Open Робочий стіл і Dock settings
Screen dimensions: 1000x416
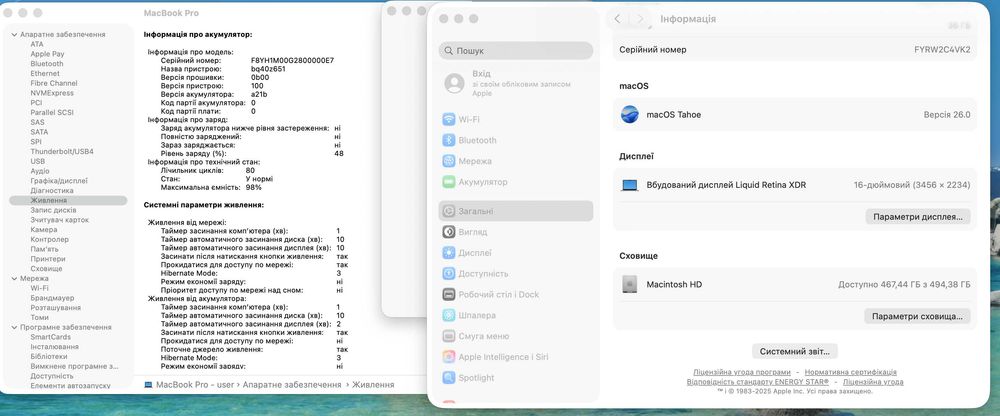pos(490,295)
